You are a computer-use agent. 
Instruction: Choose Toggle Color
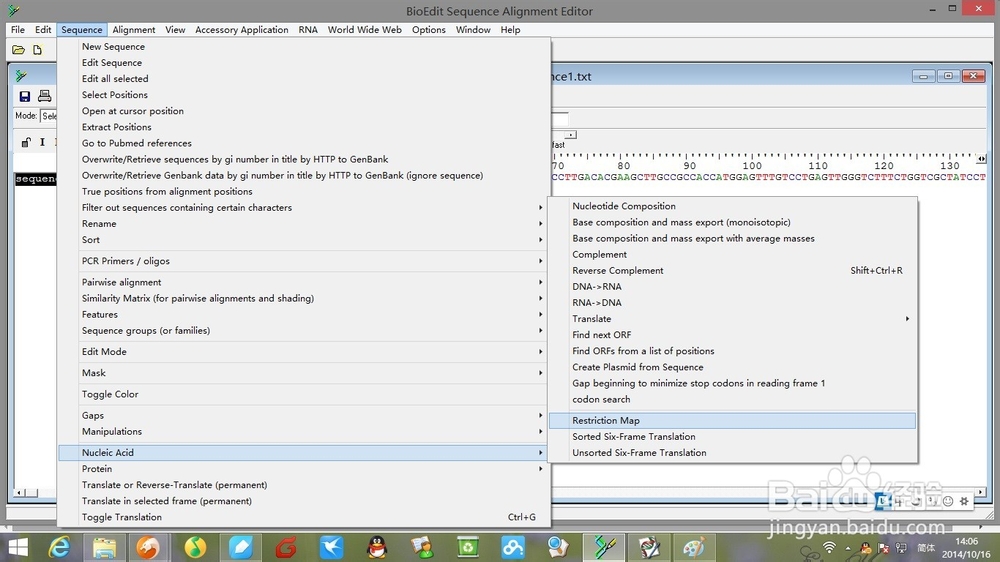coord(304,394)
